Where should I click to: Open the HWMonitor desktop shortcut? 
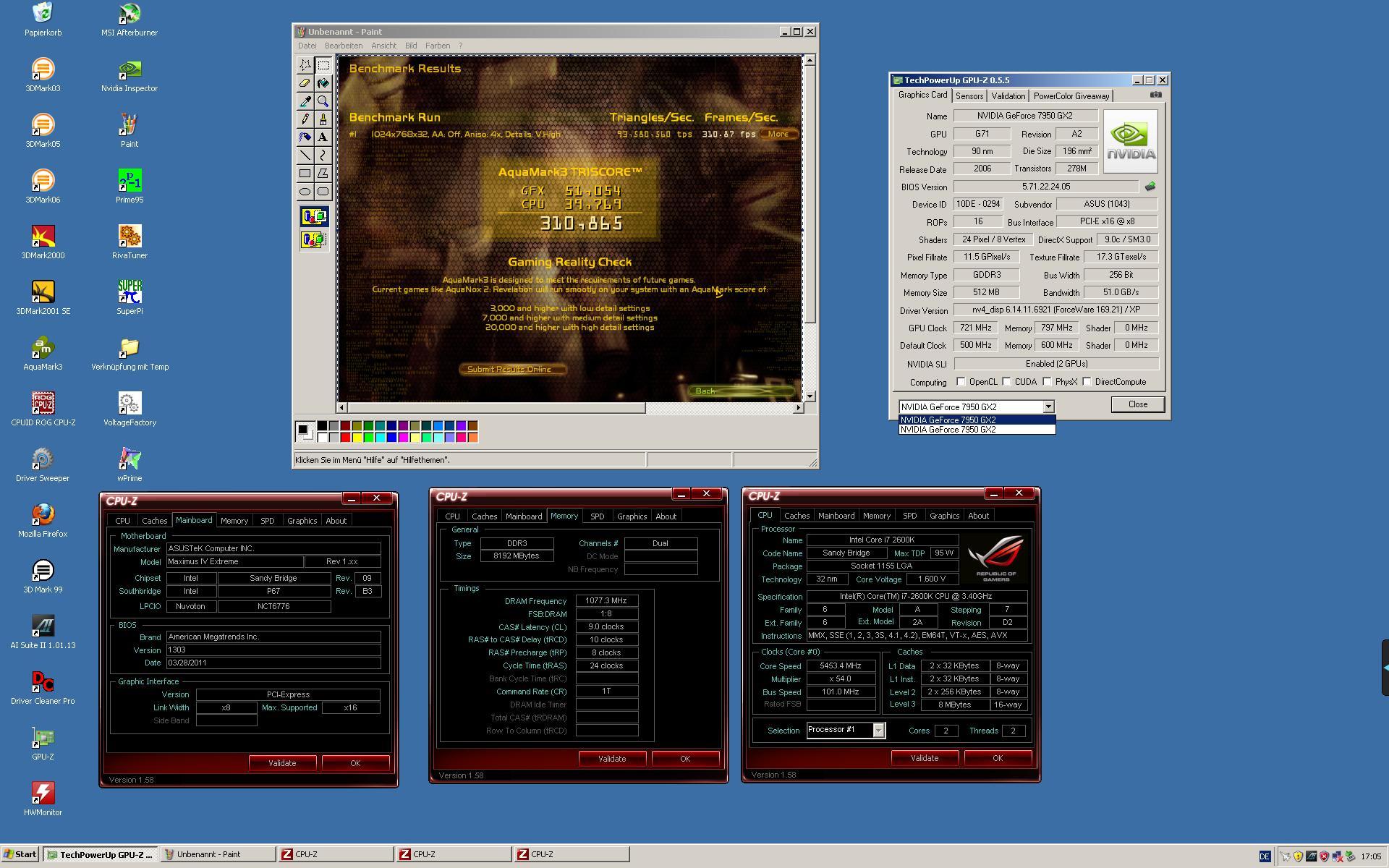(x=43, y=799)
